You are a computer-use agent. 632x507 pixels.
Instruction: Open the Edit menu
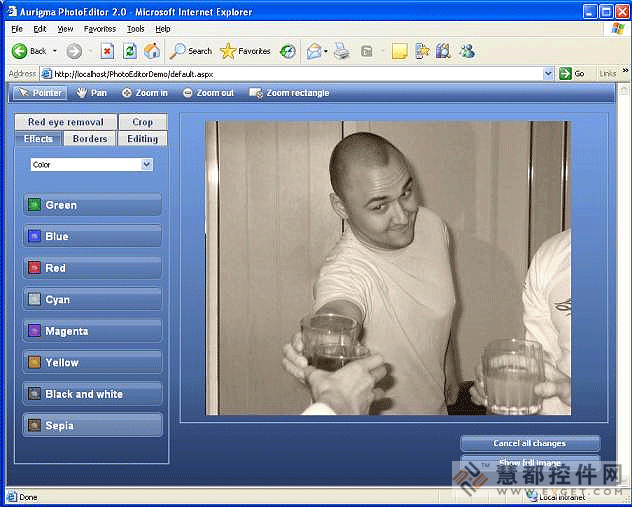click(x=40, y=29)
